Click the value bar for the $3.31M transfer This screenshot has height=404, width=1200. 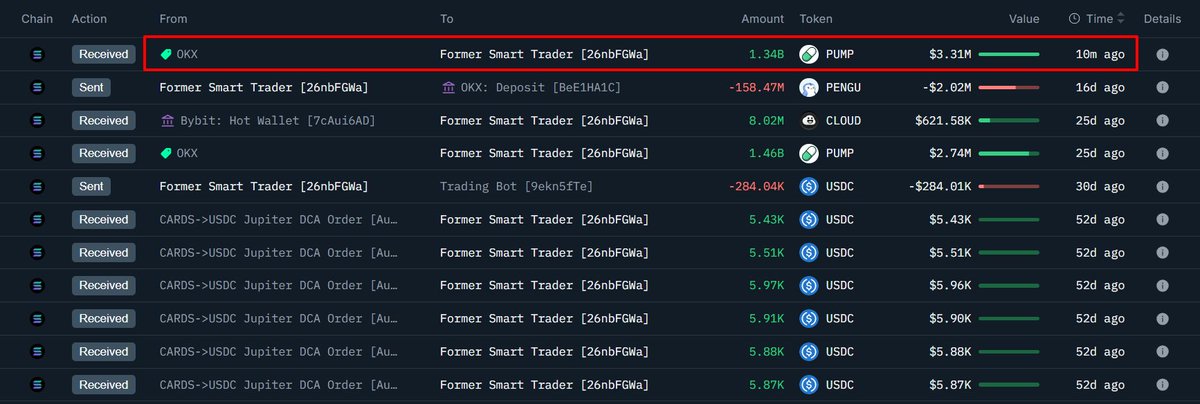click(1008, 54)
